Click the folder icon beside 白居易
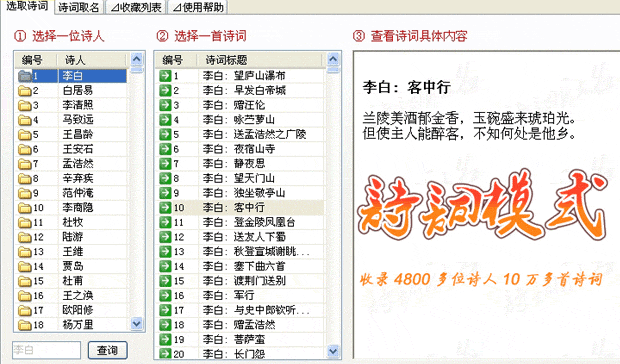Image resolution: width=620 pixels, height=364 pixels. [25, 91]
